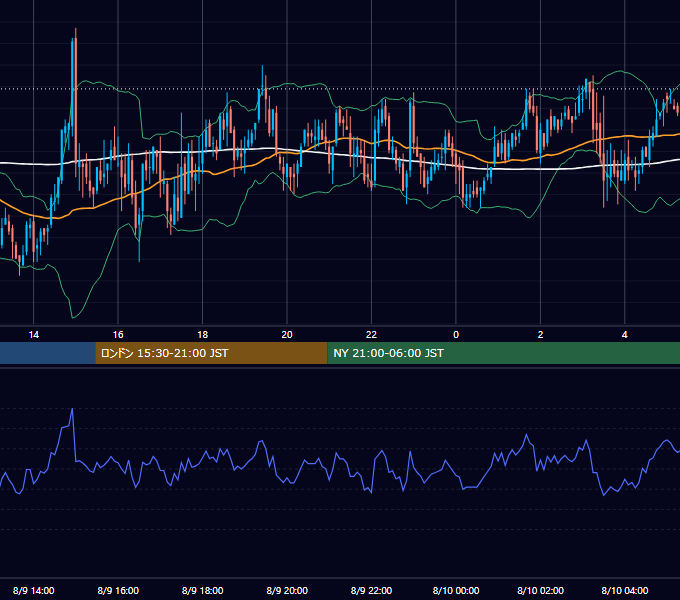Click the 4 hour axis label

coord(624,335)
